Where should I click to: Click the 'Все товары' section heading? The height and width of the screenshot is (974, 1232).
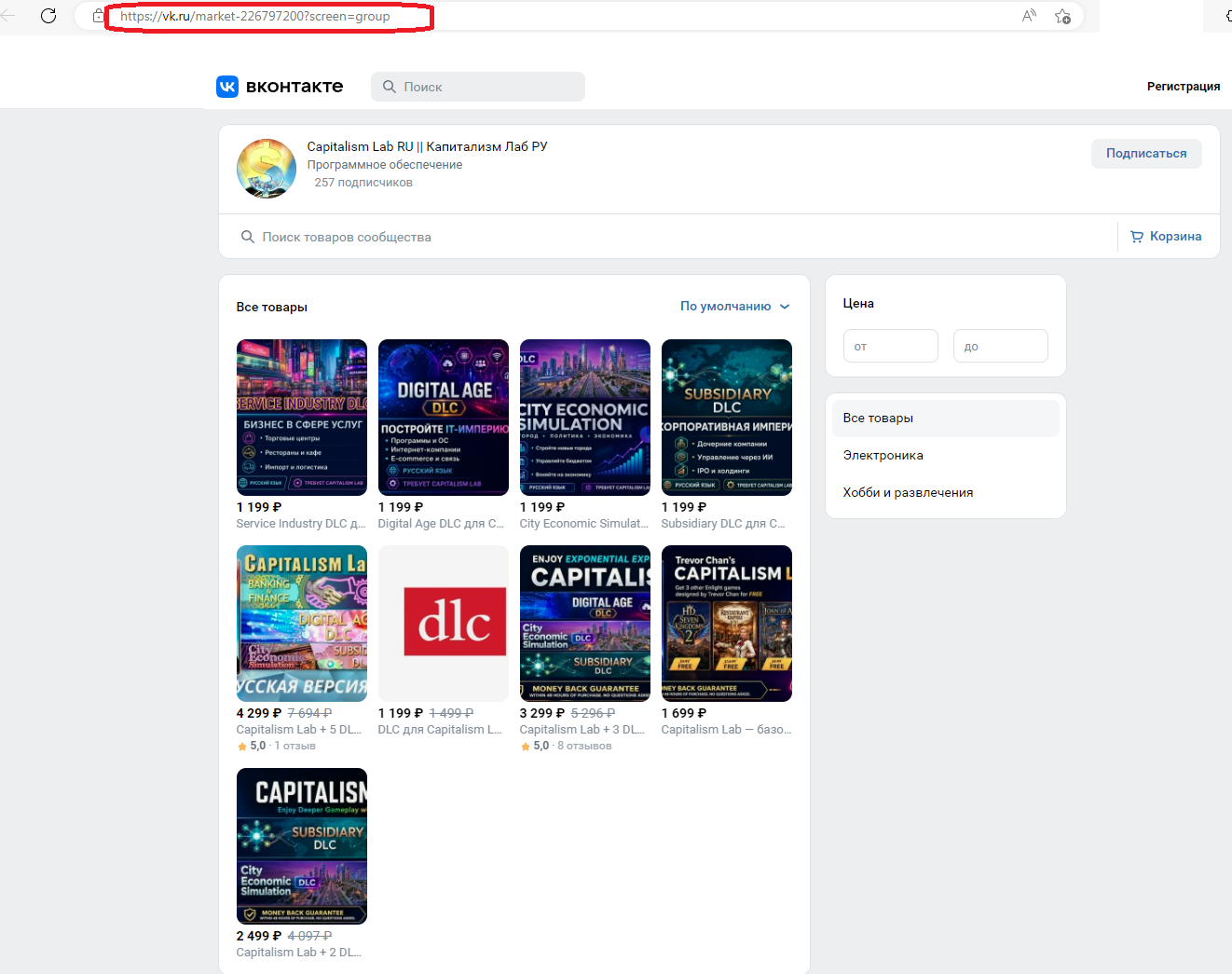[272, 308]
